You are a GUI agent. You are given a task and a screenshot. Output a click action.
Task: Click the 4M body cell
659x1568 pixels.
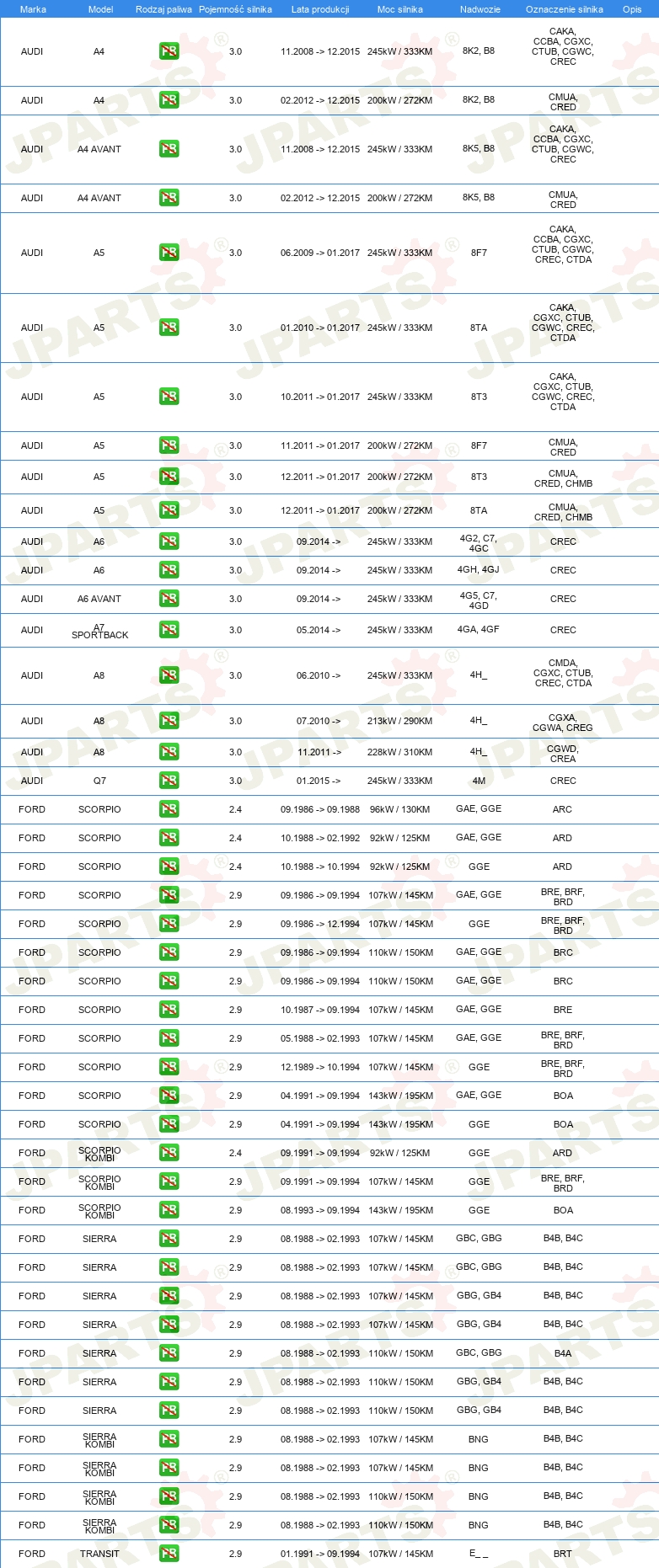pyautogui.click(x=479, y=781)
